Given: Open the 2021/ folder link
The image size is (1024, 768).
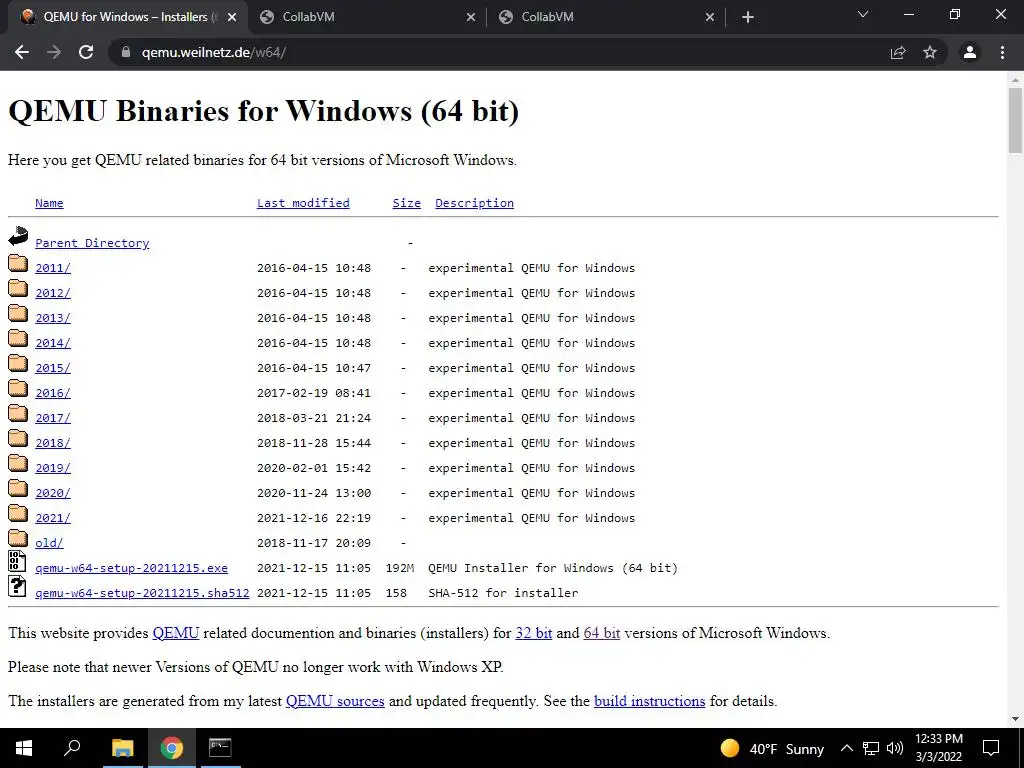Looking at the screenshot, I should (x=53, y=518).
